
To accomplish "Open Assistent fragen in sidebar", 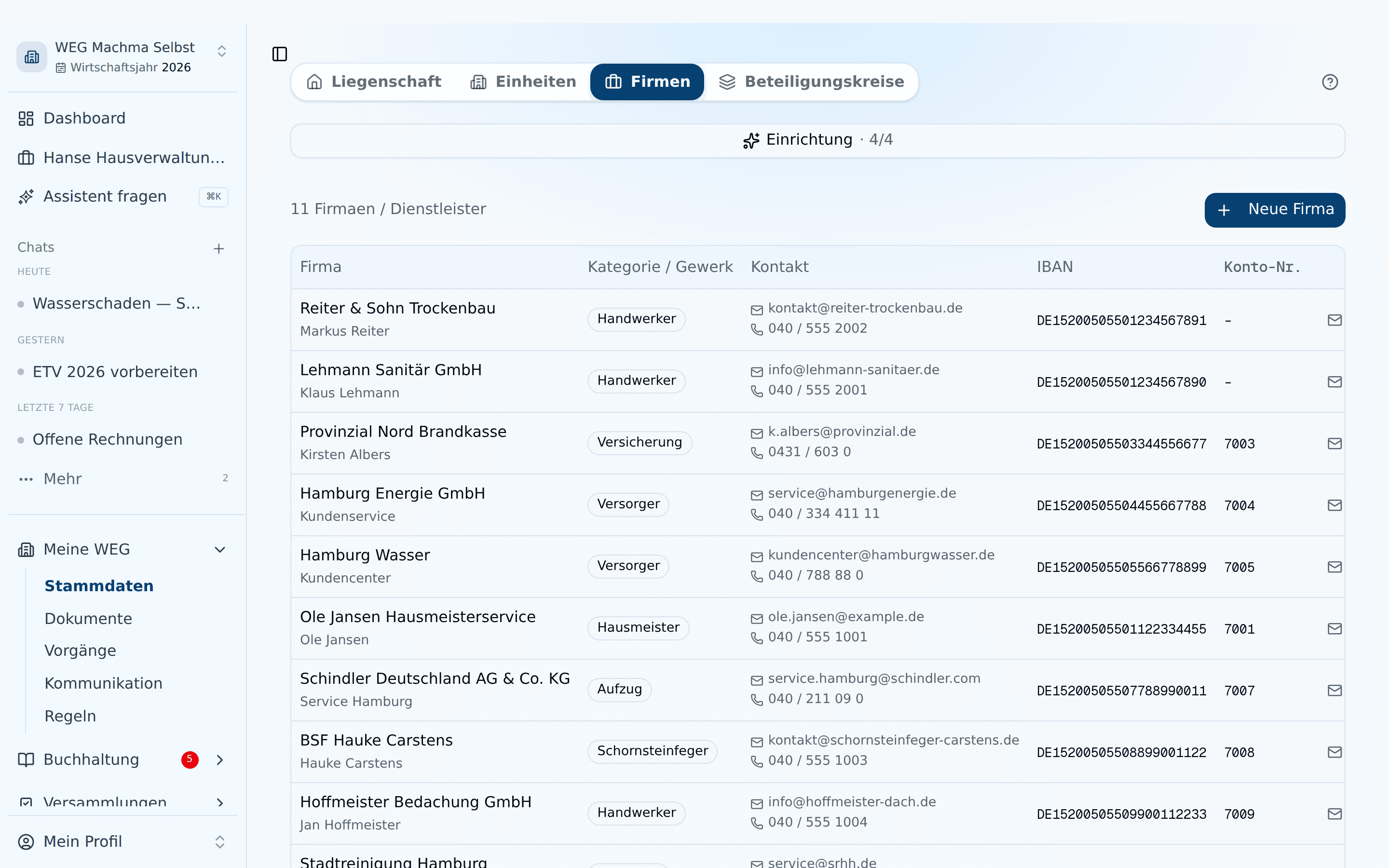I will [123, 196].
